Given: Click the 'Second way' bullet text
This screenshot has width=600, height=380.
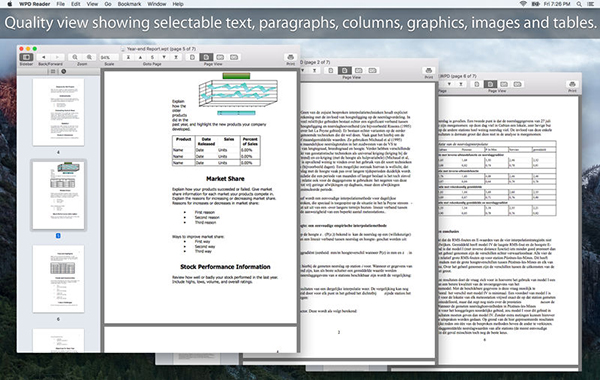Looking at the screenshot, I should coord(205,246).
